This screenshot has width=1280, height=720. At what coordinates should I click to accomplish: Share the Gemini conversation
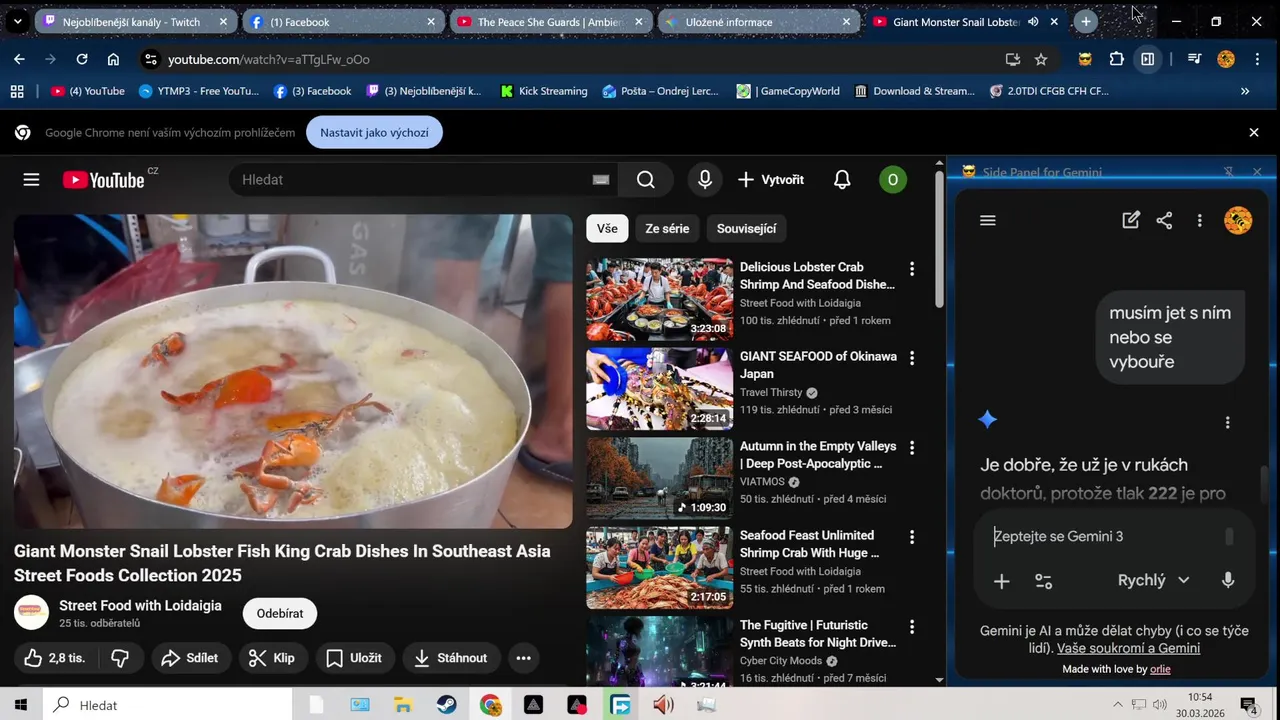[x=1164, y=221]
